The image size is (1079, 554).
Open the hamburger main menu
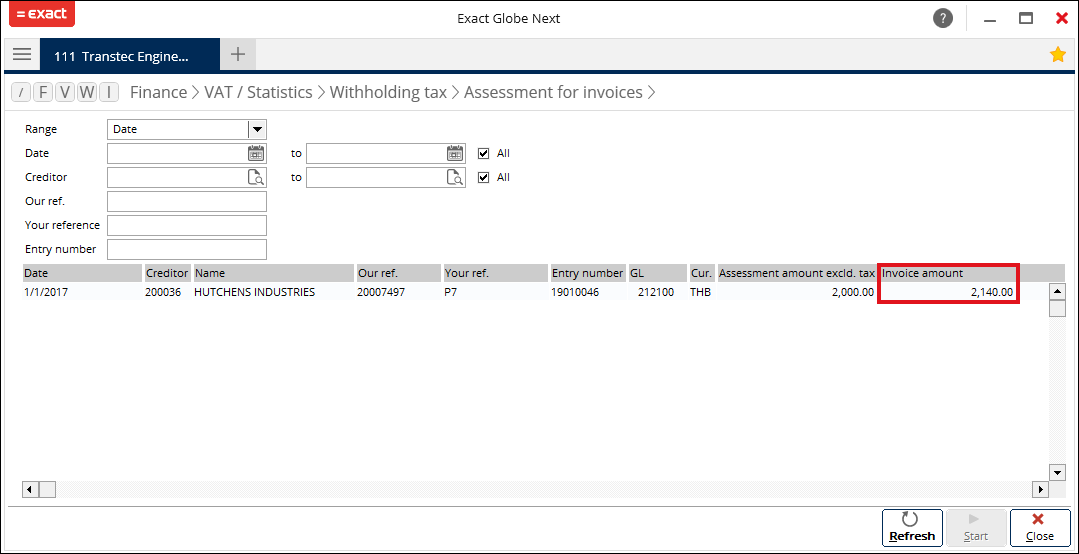tap(22, 54)
